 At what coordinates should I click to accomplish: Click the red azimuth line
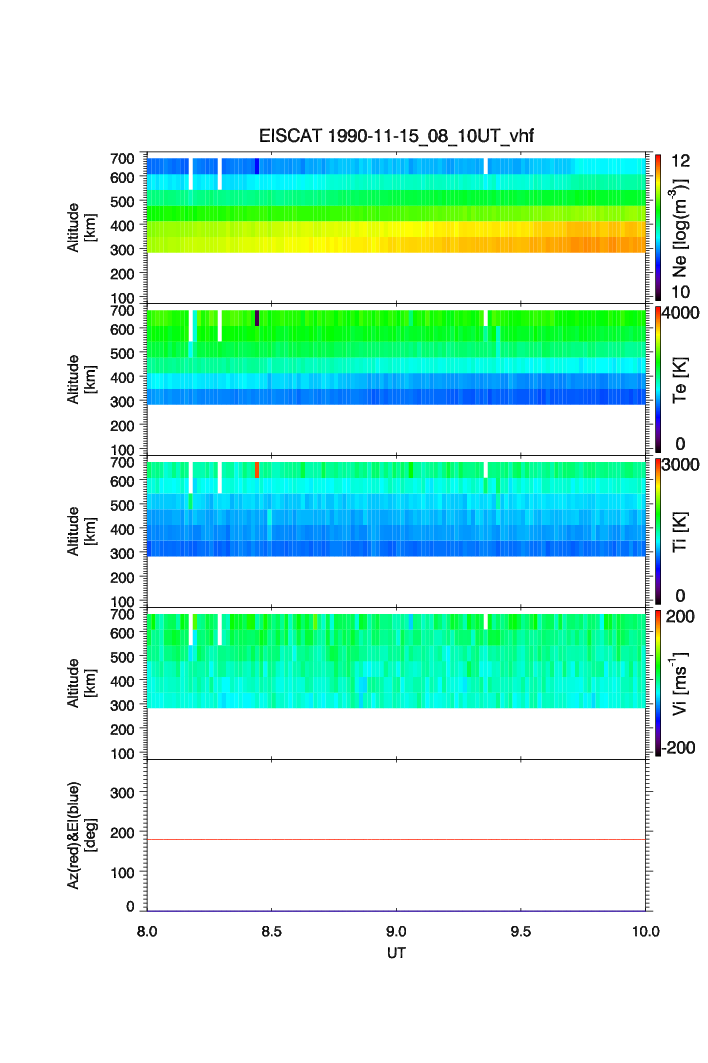click(x=396, y=839)
